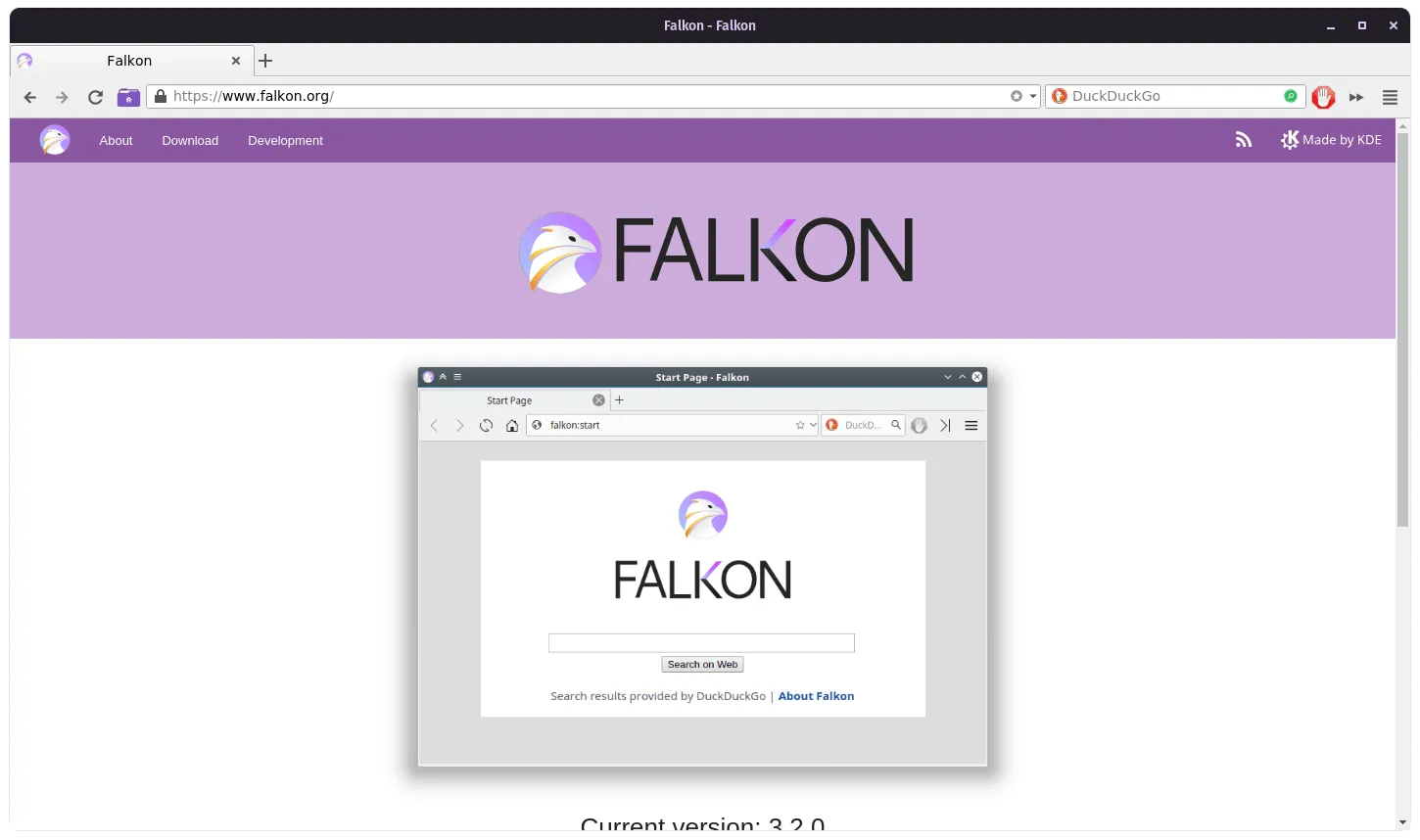Screen dimensions: 1420x840
Task: Open the Download page in the navbar
Action: pyautogui.click(x=190, y=141)
